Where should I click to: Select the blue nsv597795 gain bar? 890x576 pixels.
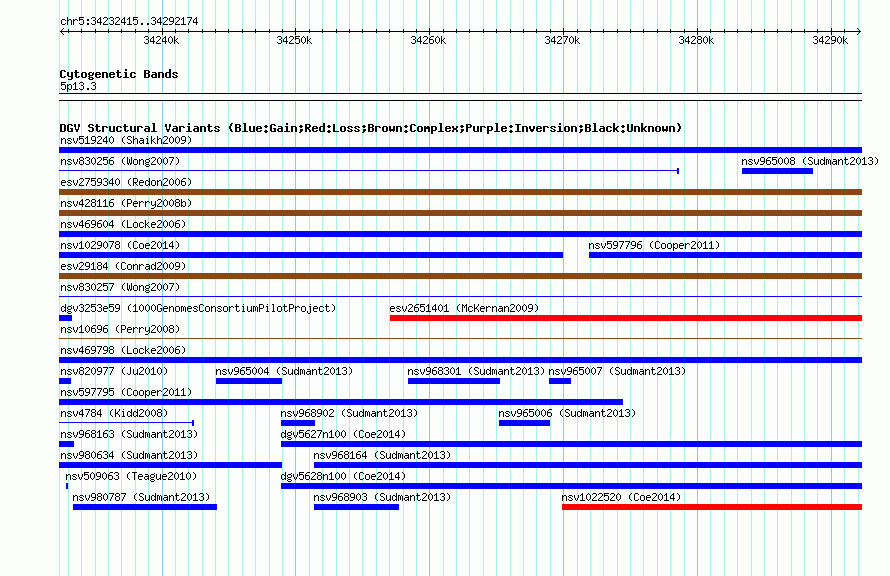341,402
